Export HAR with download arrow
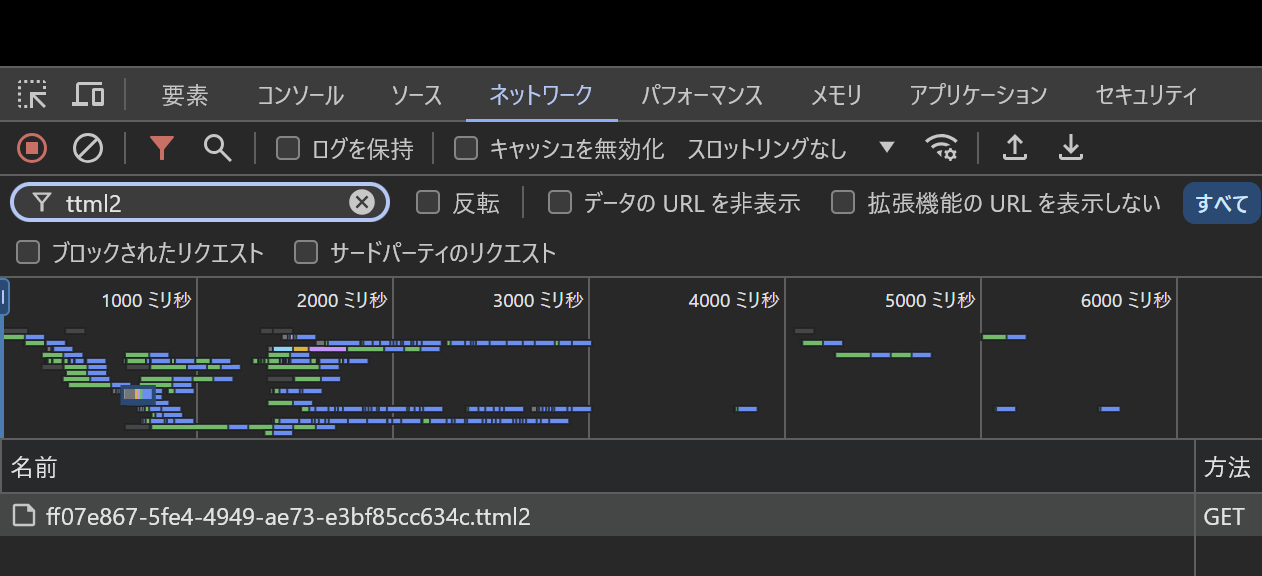The width and height of the screenshot is (1262, 576). 1071,148
